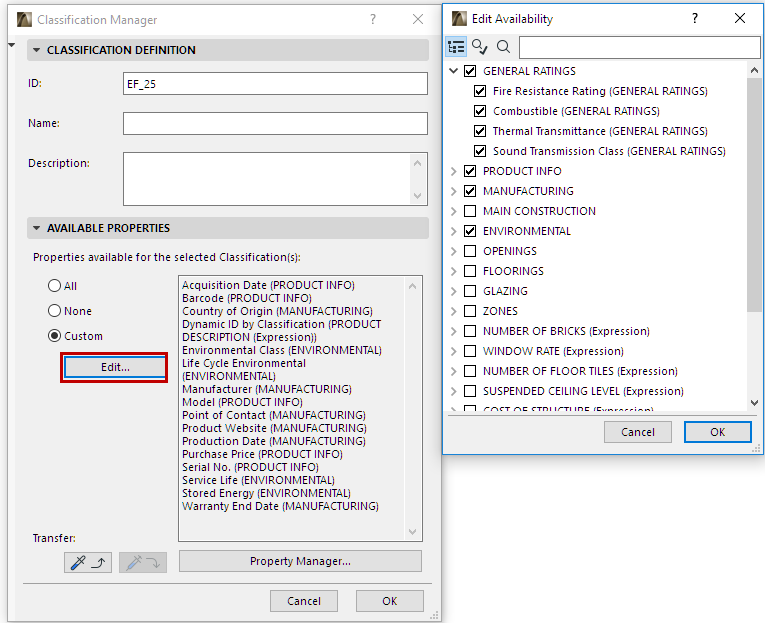Select the Custom radio option

tap(54, 336)
